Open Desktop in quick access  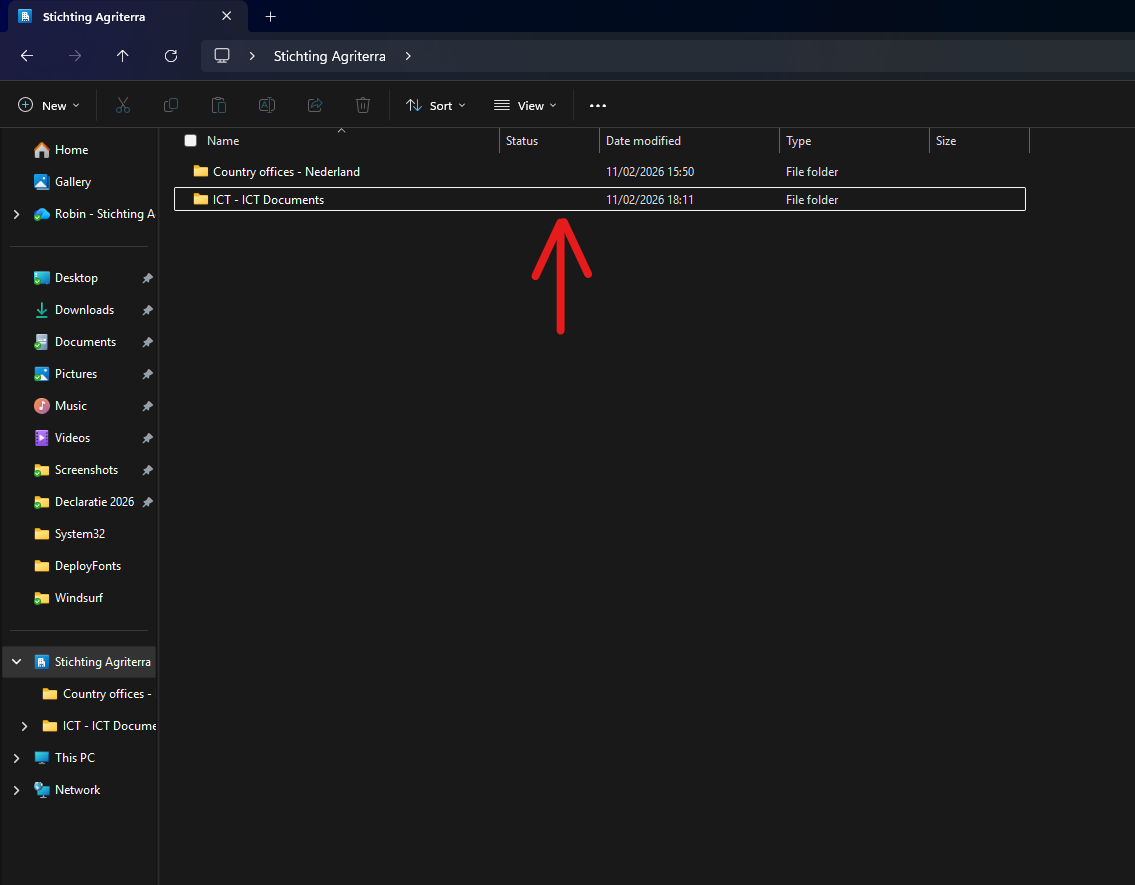pyautogui.click(x=76, y=278)
